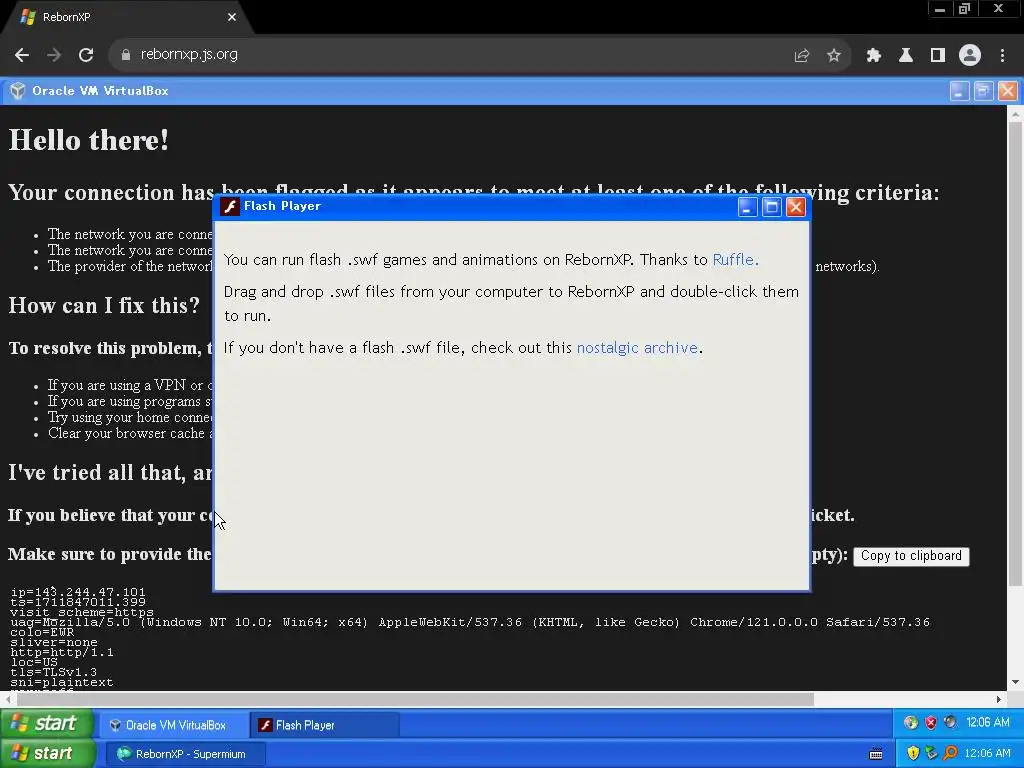Close the RebornXP browser tab

click(232, 17)
